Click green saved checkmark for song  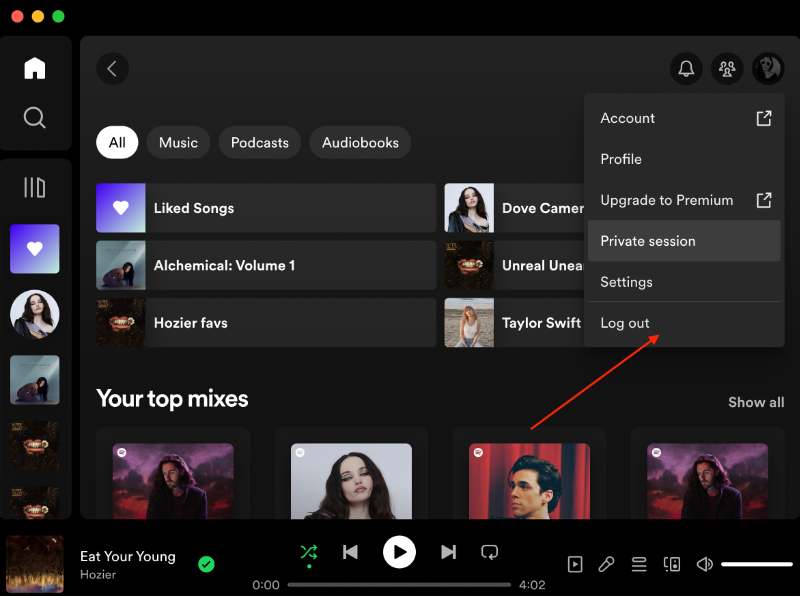[x=206, y=564]
